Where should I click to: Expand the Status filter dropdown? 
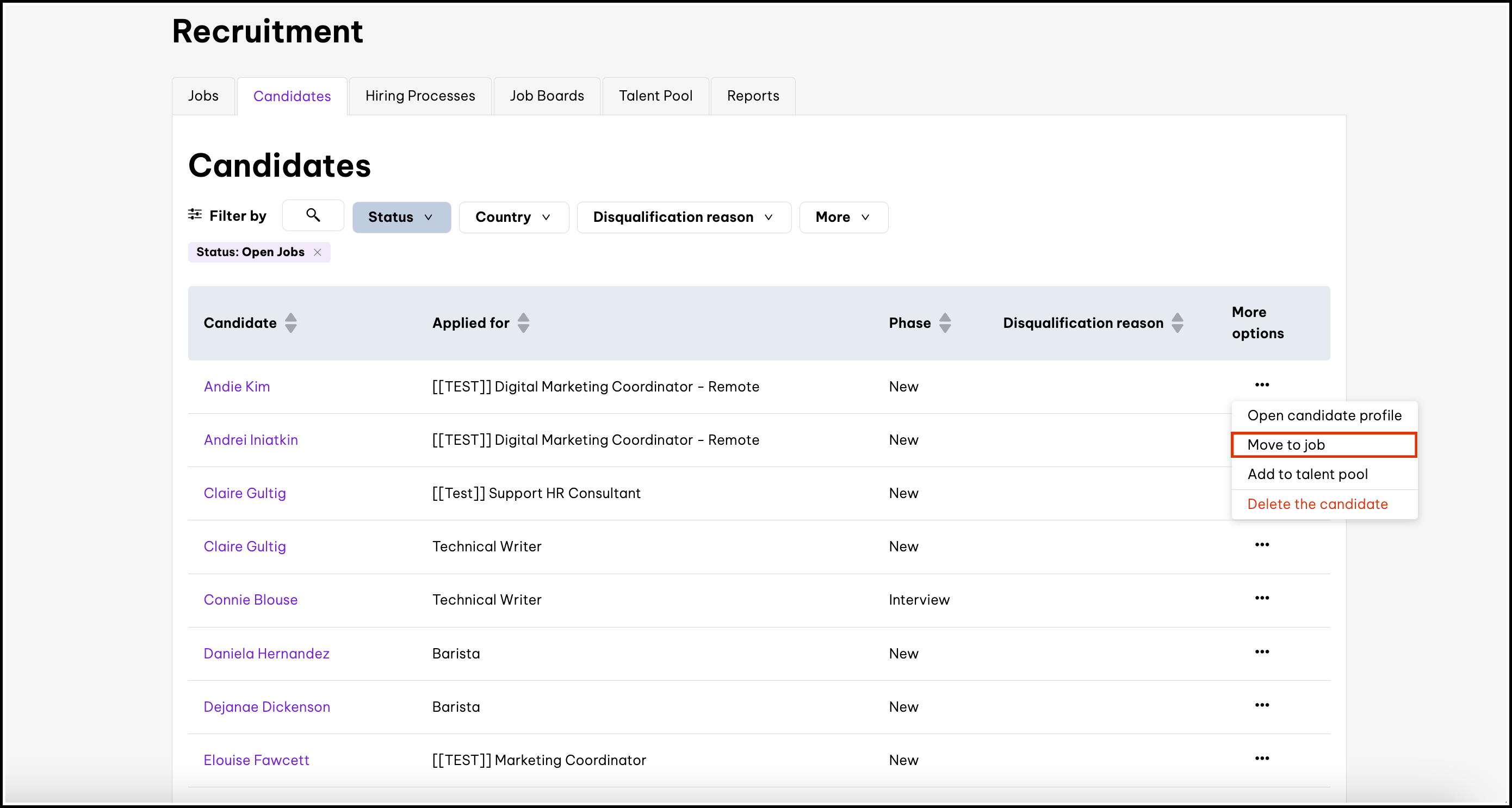[x=401, y=217]
